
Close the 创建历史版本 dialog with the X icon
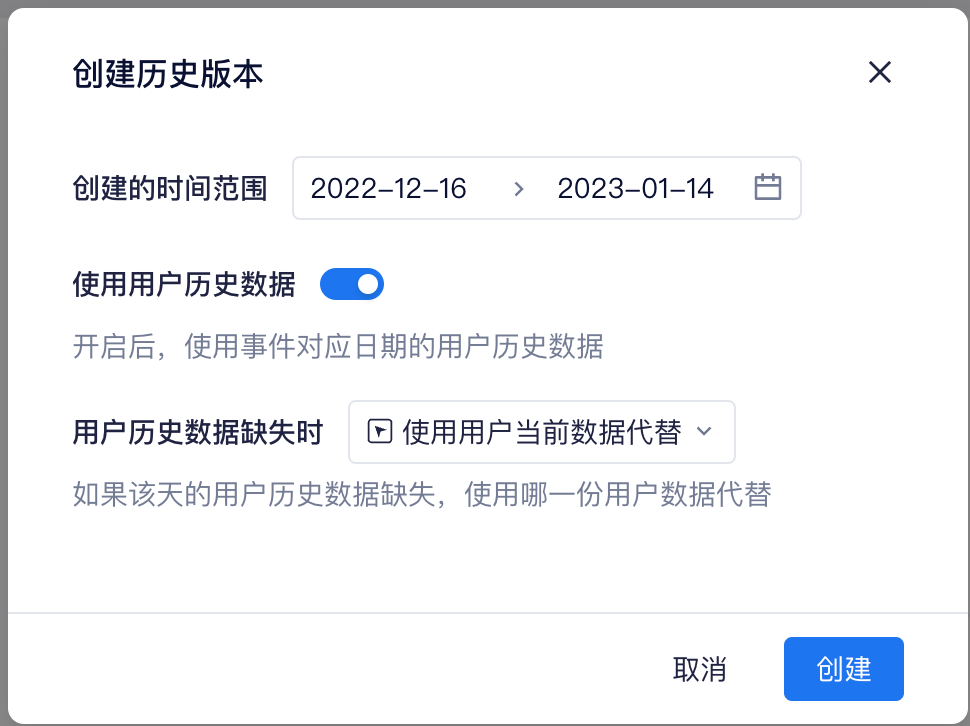click(x=880, y=72)
